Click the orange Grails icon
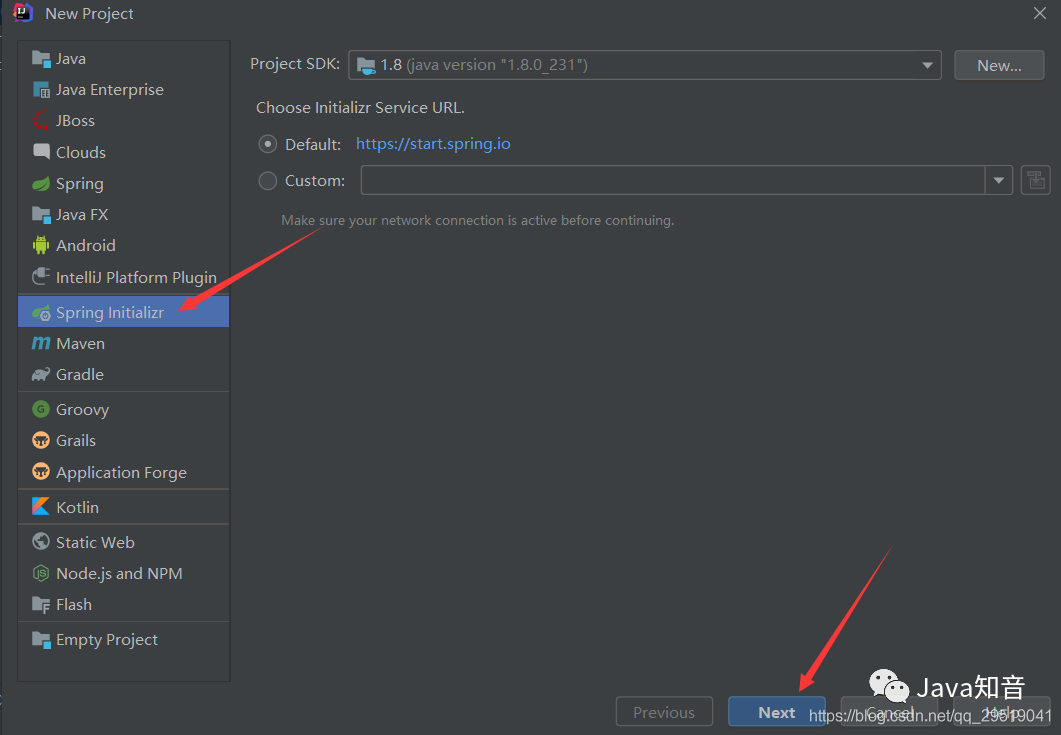1061x735 pixels. click(41, 440)
